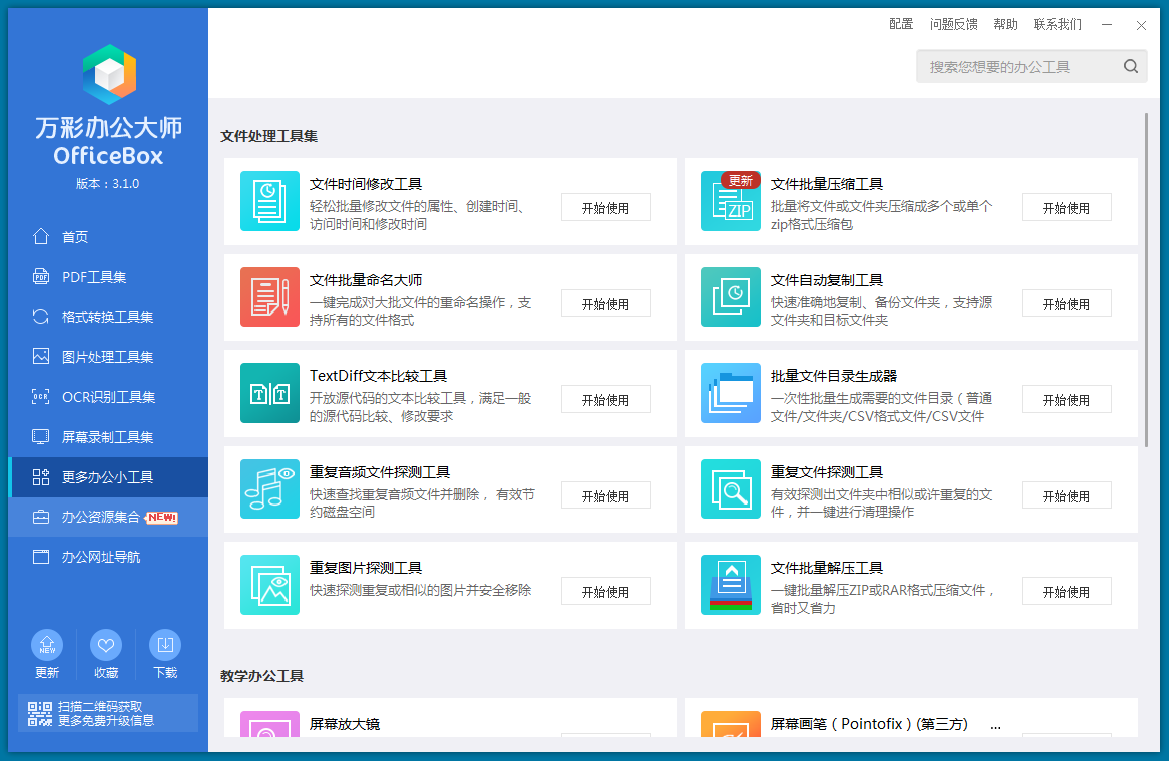The width and height of the screenshot is (1169, 761).
Task: Click the 文件批量压缩工具 ZIP icon
Action: [x=730, y=201]
